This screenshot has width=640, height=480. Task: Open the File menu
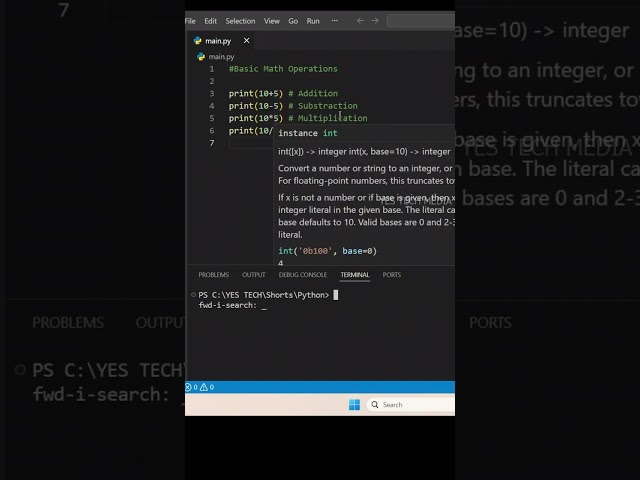tap(190, 21)
